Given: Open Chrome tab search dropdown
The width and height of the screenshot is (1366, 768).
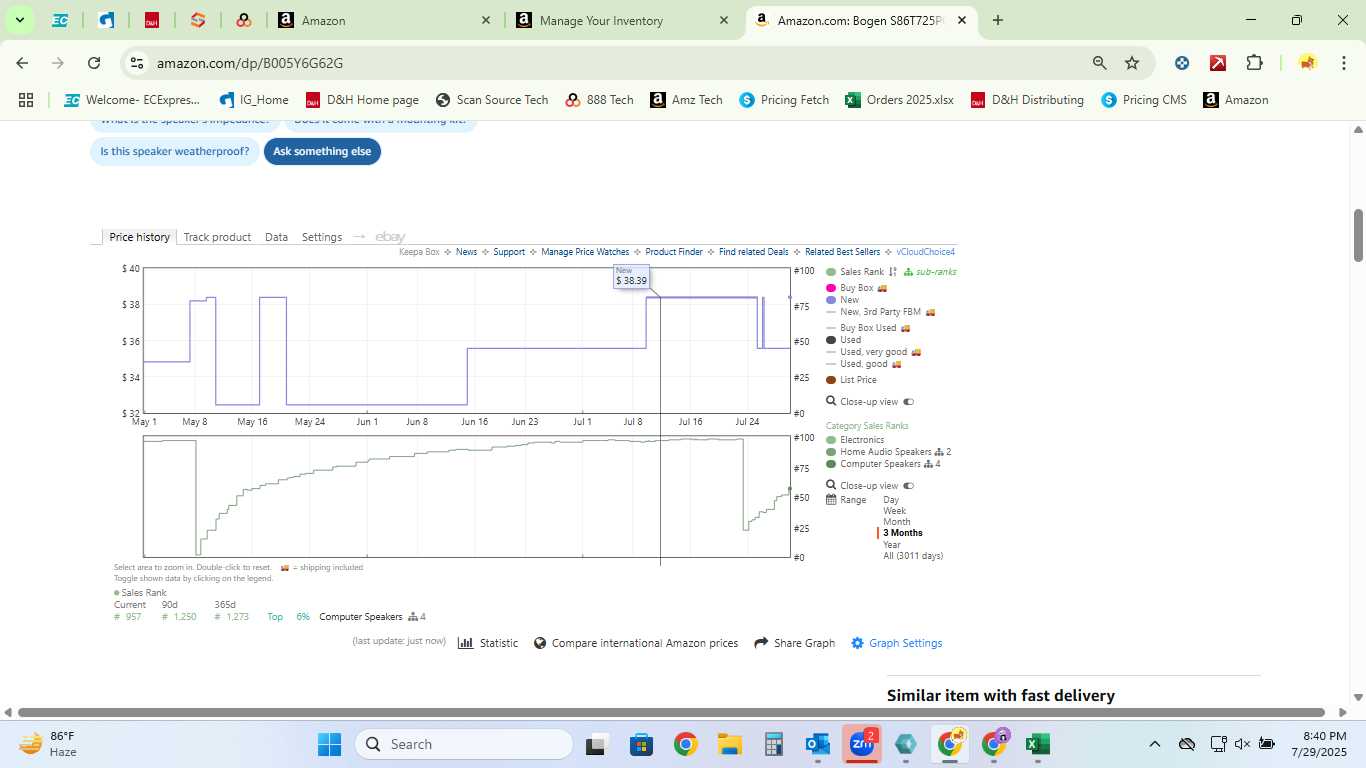Looking at the screenshot, I should (x=20, y=20).
